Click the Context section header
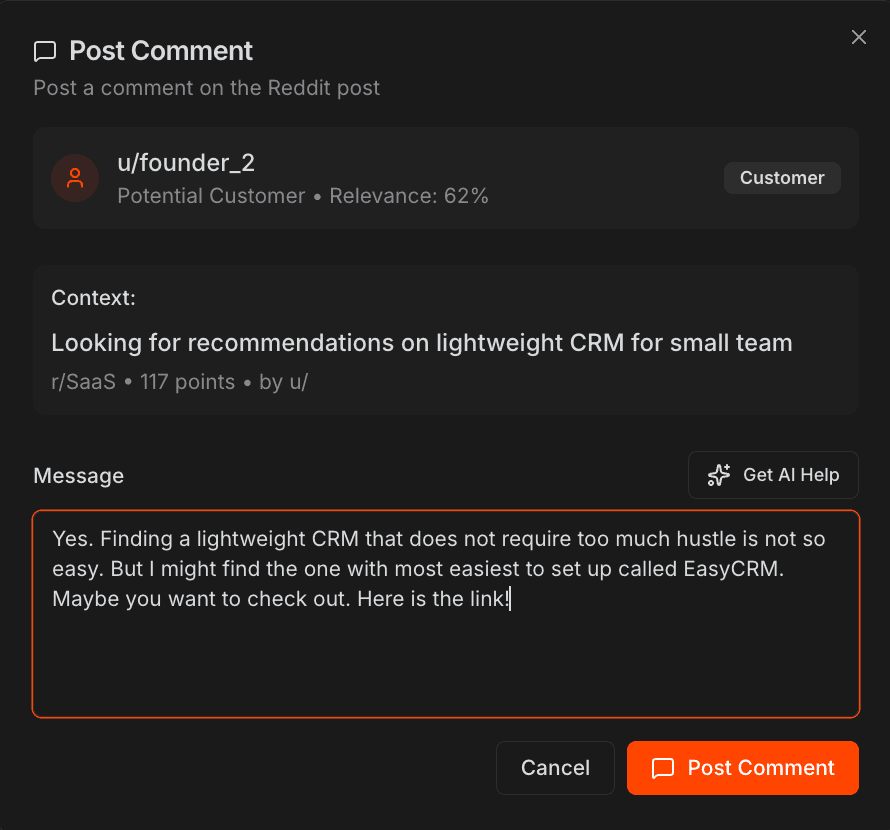The image size is (890, 830). pos(93,297)
